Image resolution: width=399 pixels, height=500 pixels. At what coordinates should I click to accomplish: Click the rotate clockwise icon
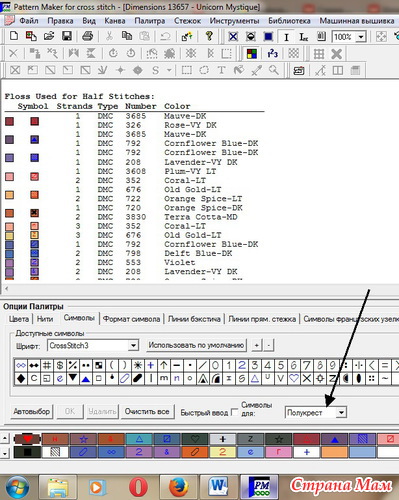[x=131, y=53]
